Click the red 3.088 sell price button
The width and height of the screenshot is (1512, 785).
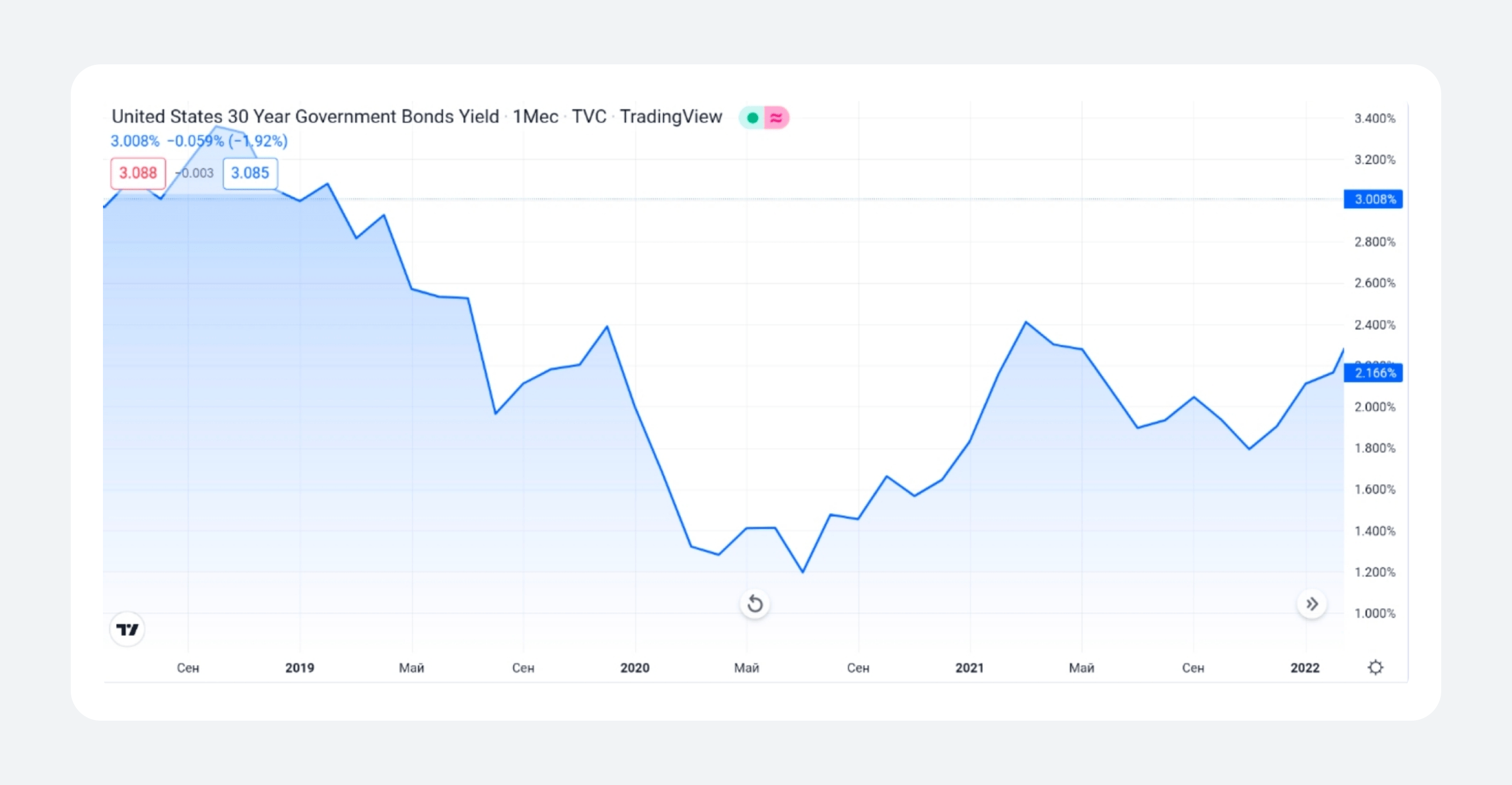click(138, 173)
